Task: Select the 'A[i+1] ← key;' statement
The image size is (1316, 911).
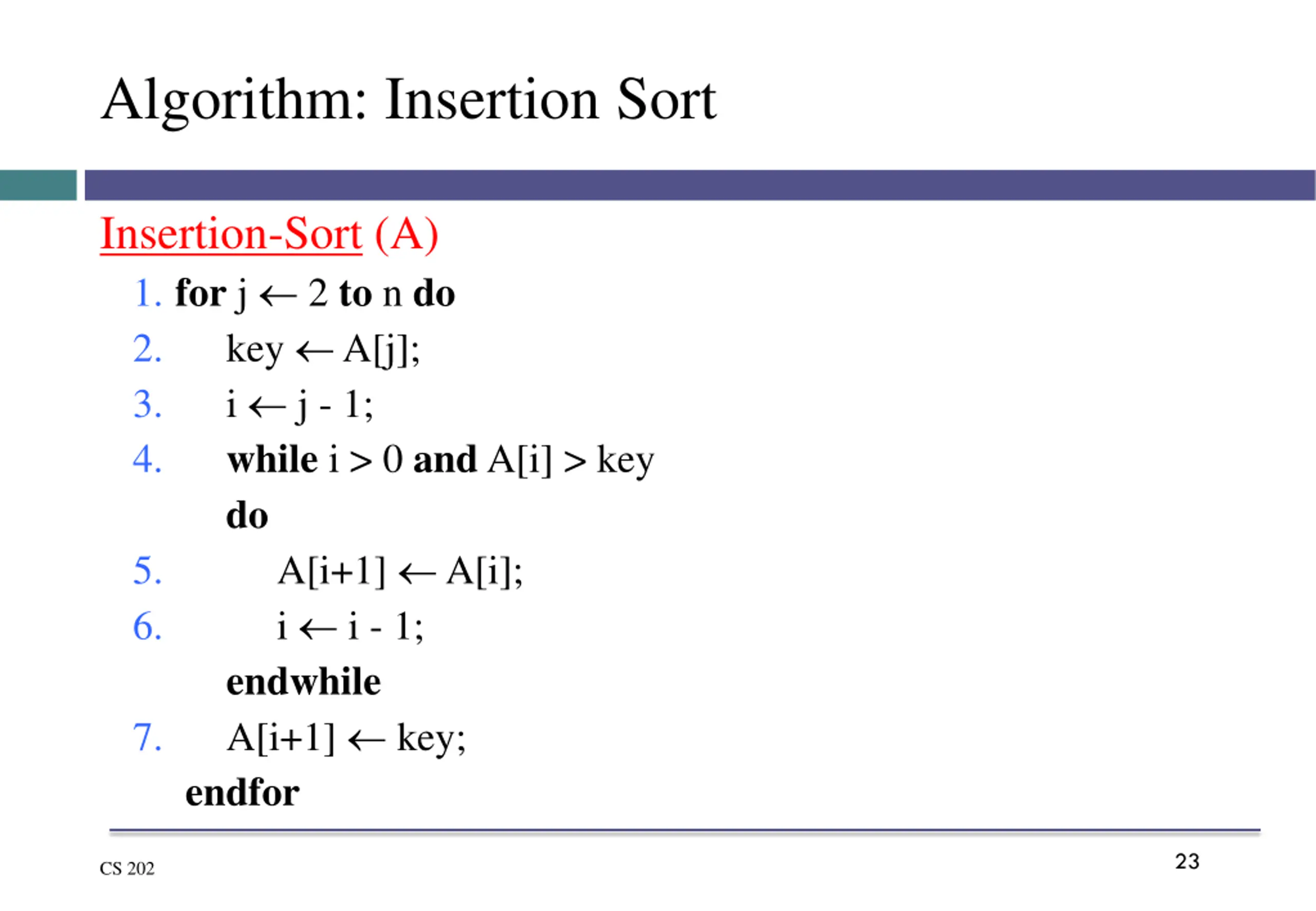Action: [346, 737]
